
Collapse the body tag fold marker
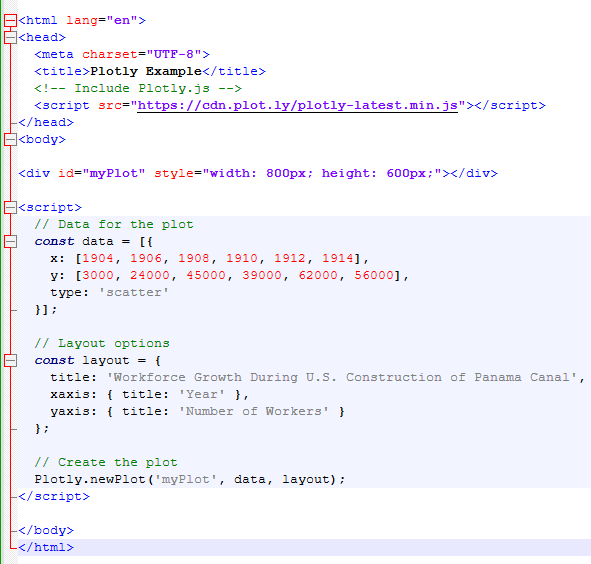coord(10,139)
